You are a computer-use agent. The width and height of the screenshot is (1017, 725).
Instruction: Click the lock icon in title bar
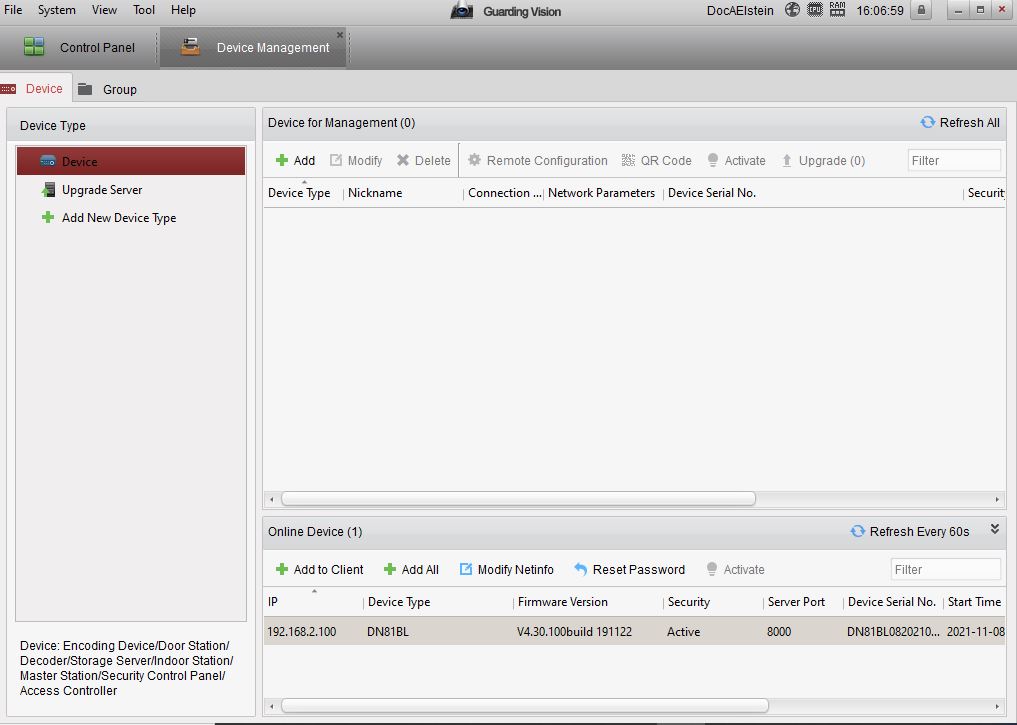(x=921, y=10)
